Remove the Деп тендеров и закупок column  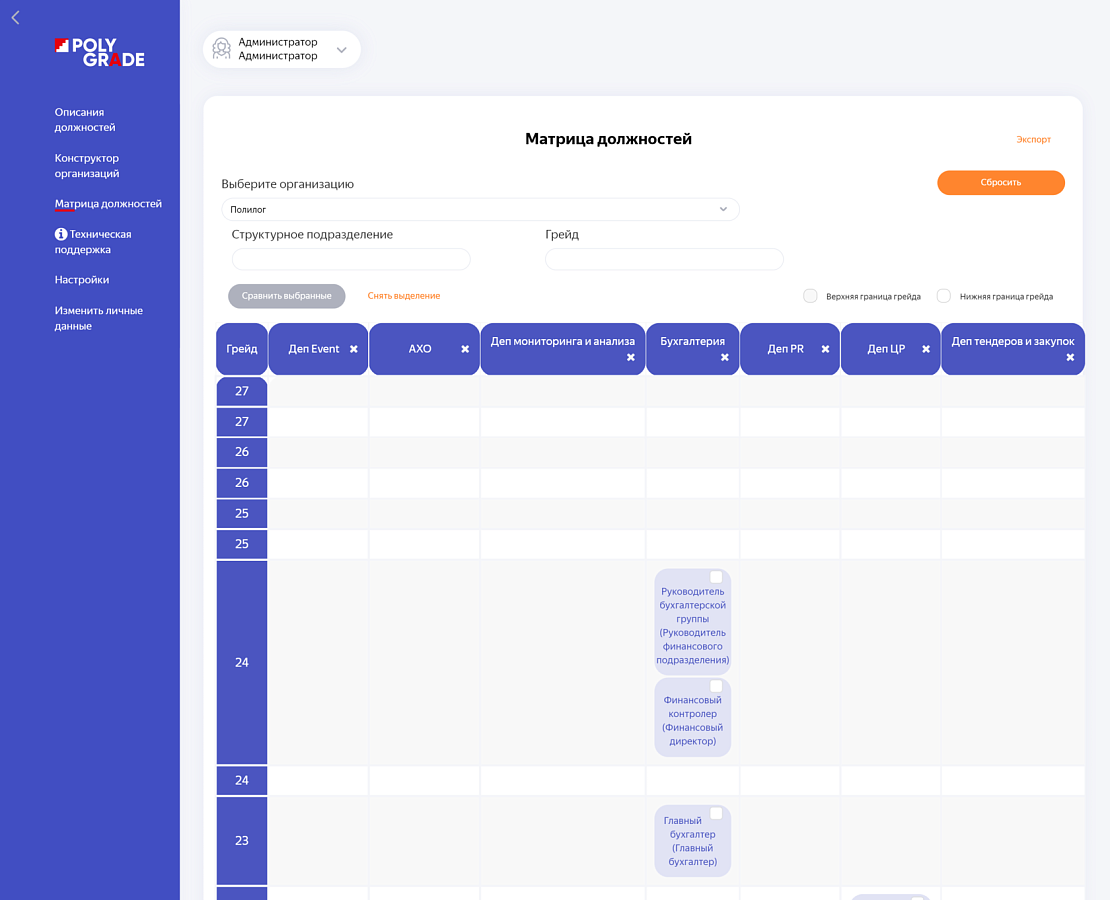point(1070,358)
